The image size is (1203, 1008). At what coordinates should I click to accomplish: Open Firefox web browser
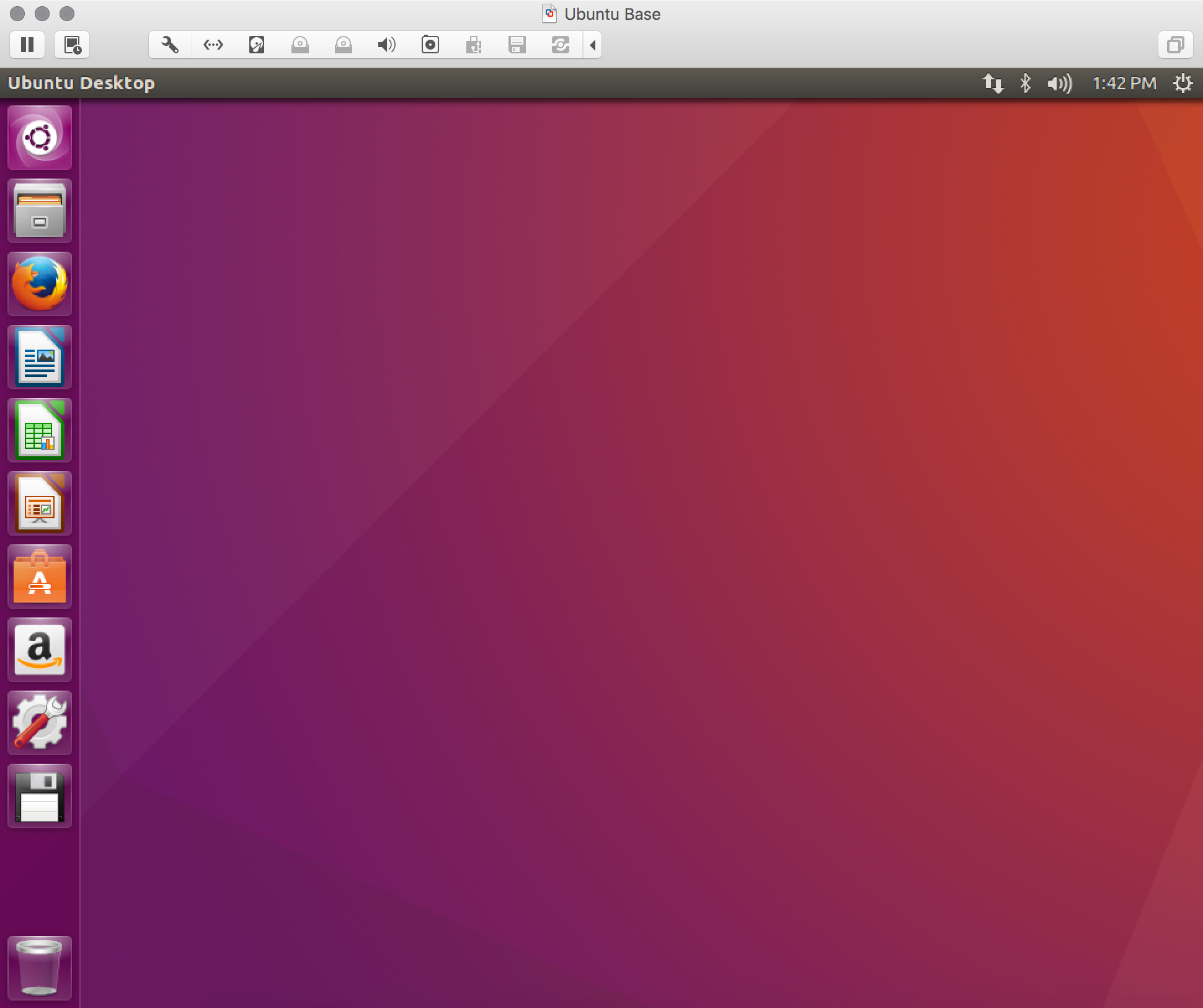click(40, 285)
